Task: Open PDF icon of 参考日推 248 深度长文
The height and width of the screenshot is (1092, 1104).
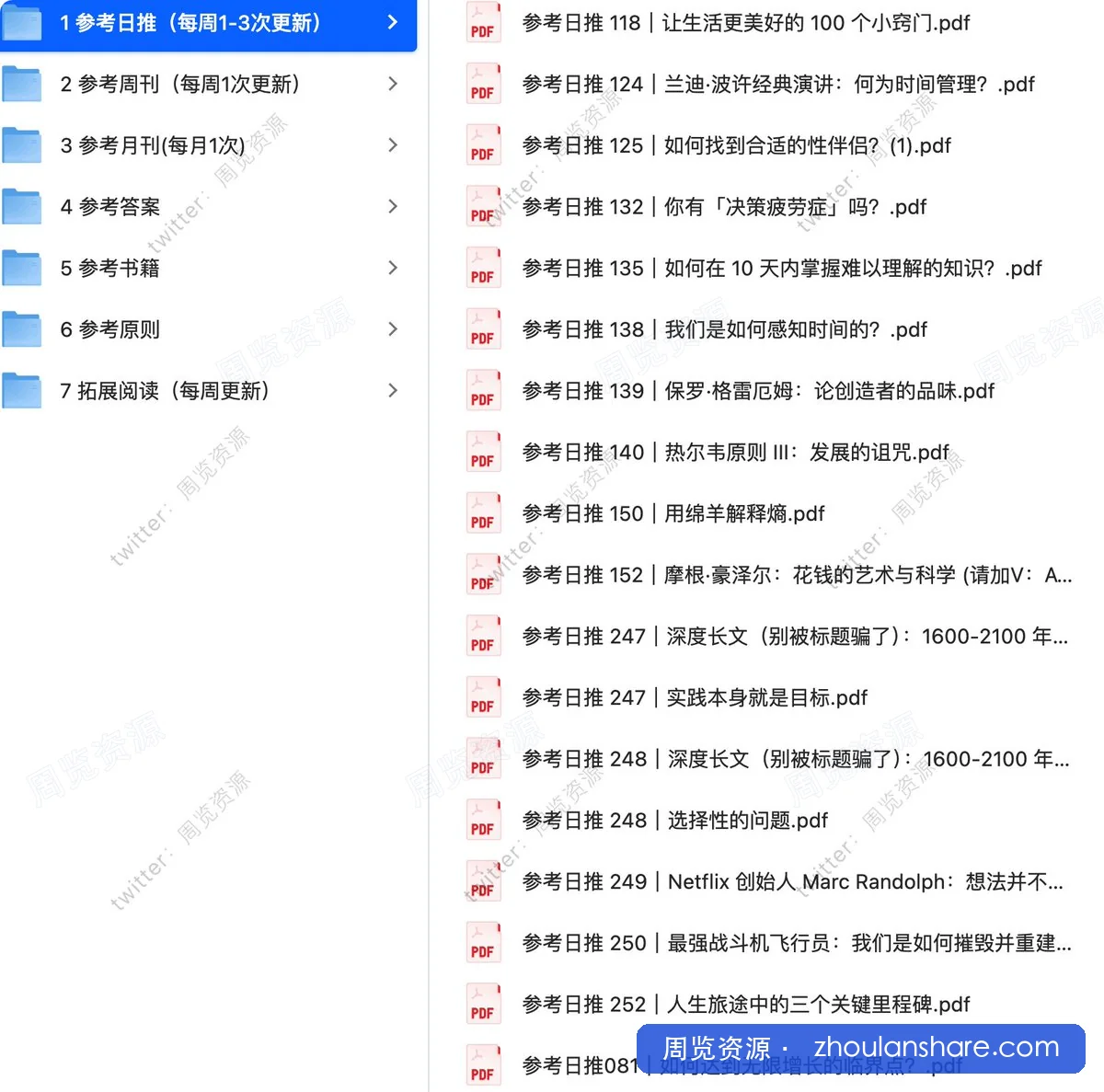Action: (x=484, y=759)
